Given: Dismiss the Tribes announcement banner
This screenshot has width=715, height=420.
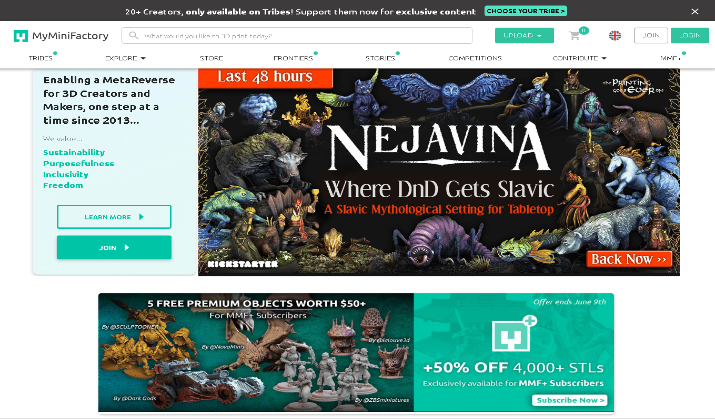Looking at the screenshot, I should point(694,11).
